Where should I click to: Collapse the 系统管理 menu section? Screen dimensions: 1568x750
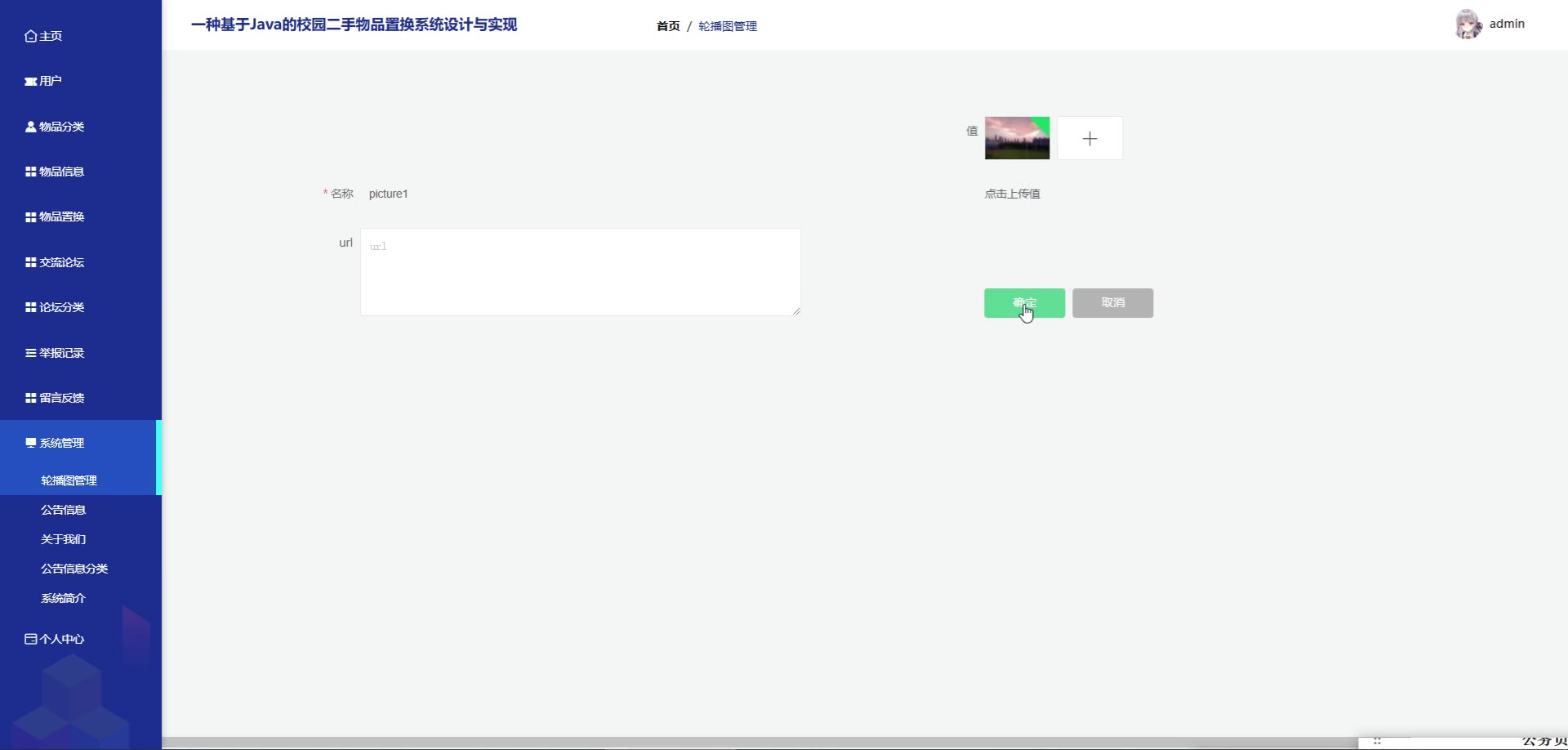(80, 443)
